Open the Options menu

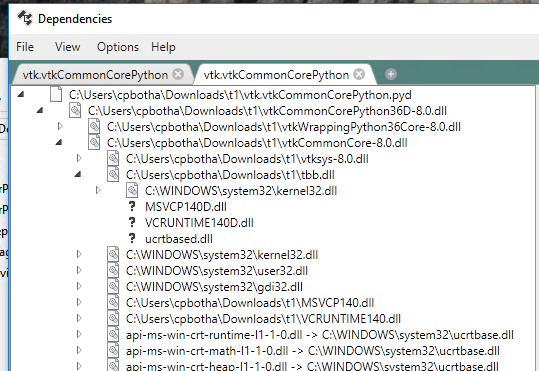[118, 47]
